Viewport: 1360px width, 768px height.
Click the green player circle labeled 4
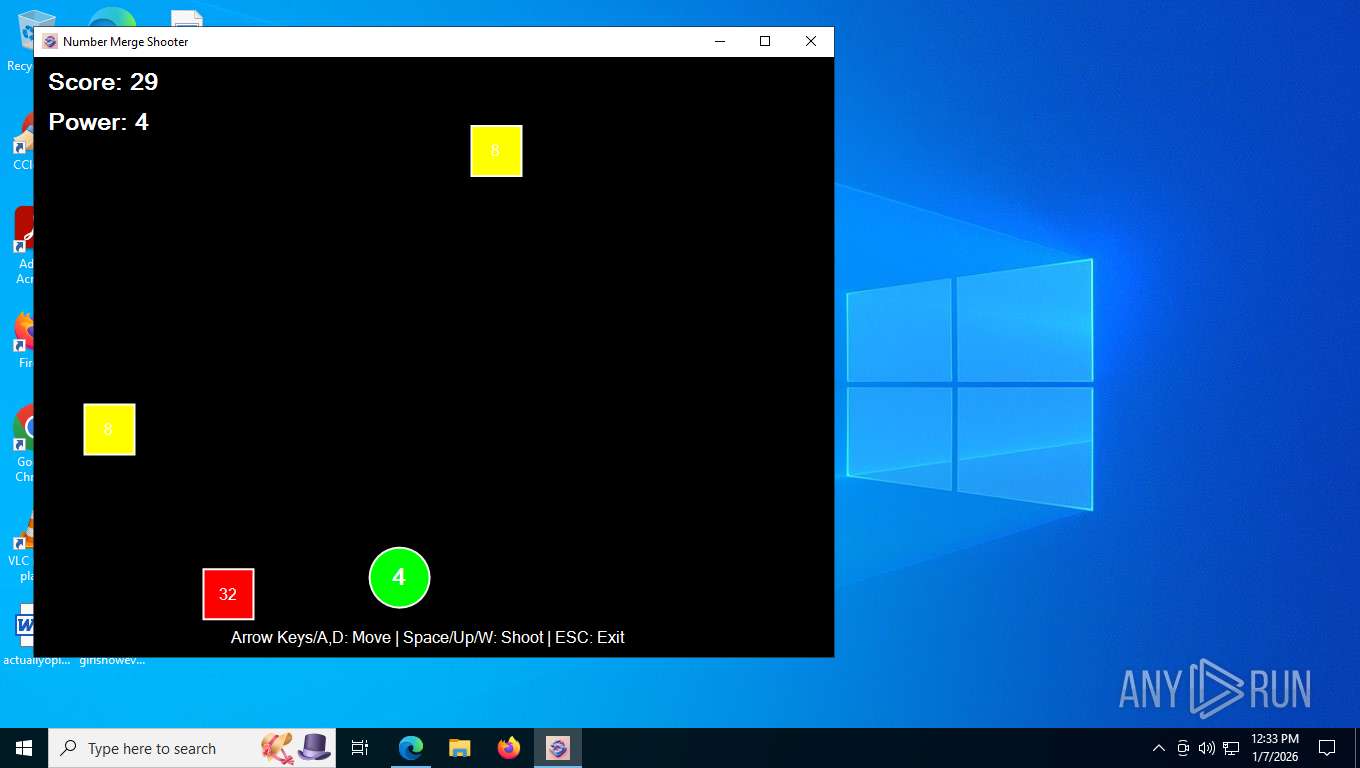[399, 577]
